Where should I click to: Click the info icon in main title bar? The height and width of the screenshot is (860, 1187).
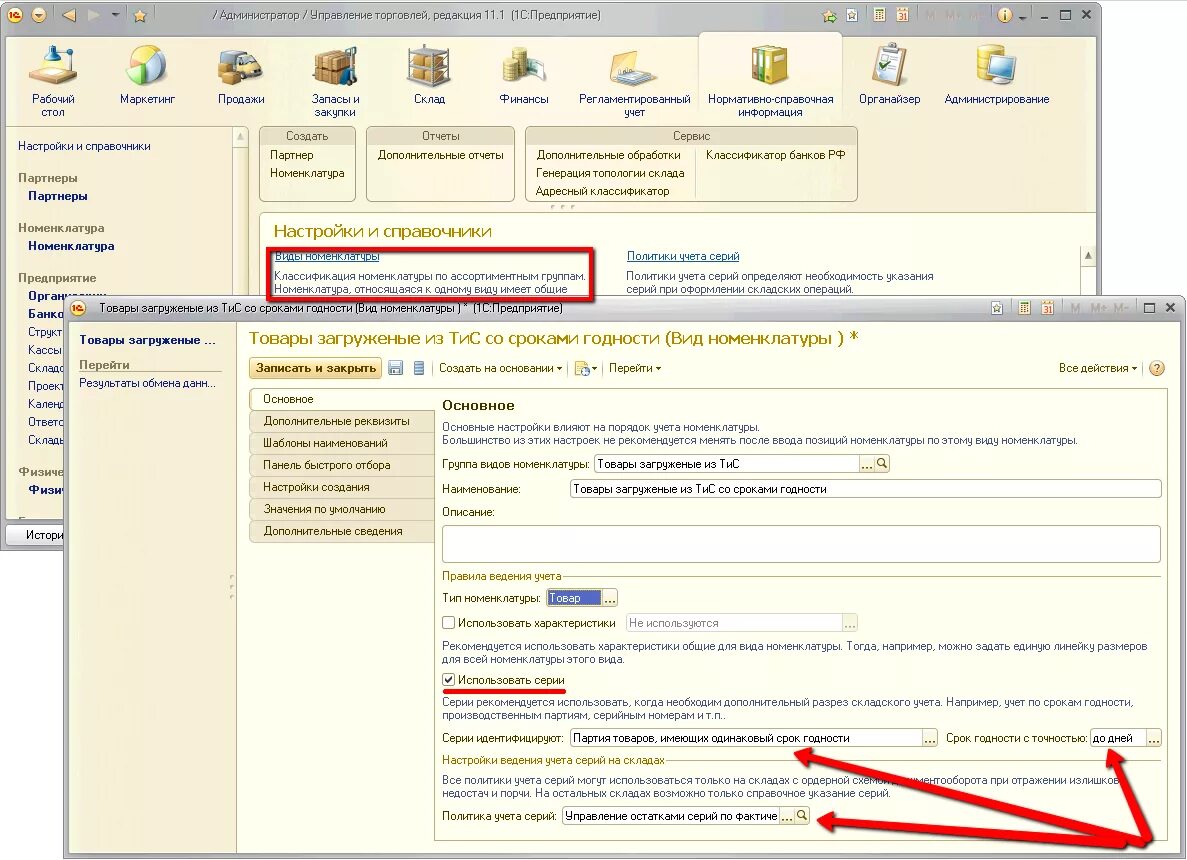[x=1005, y=15]
